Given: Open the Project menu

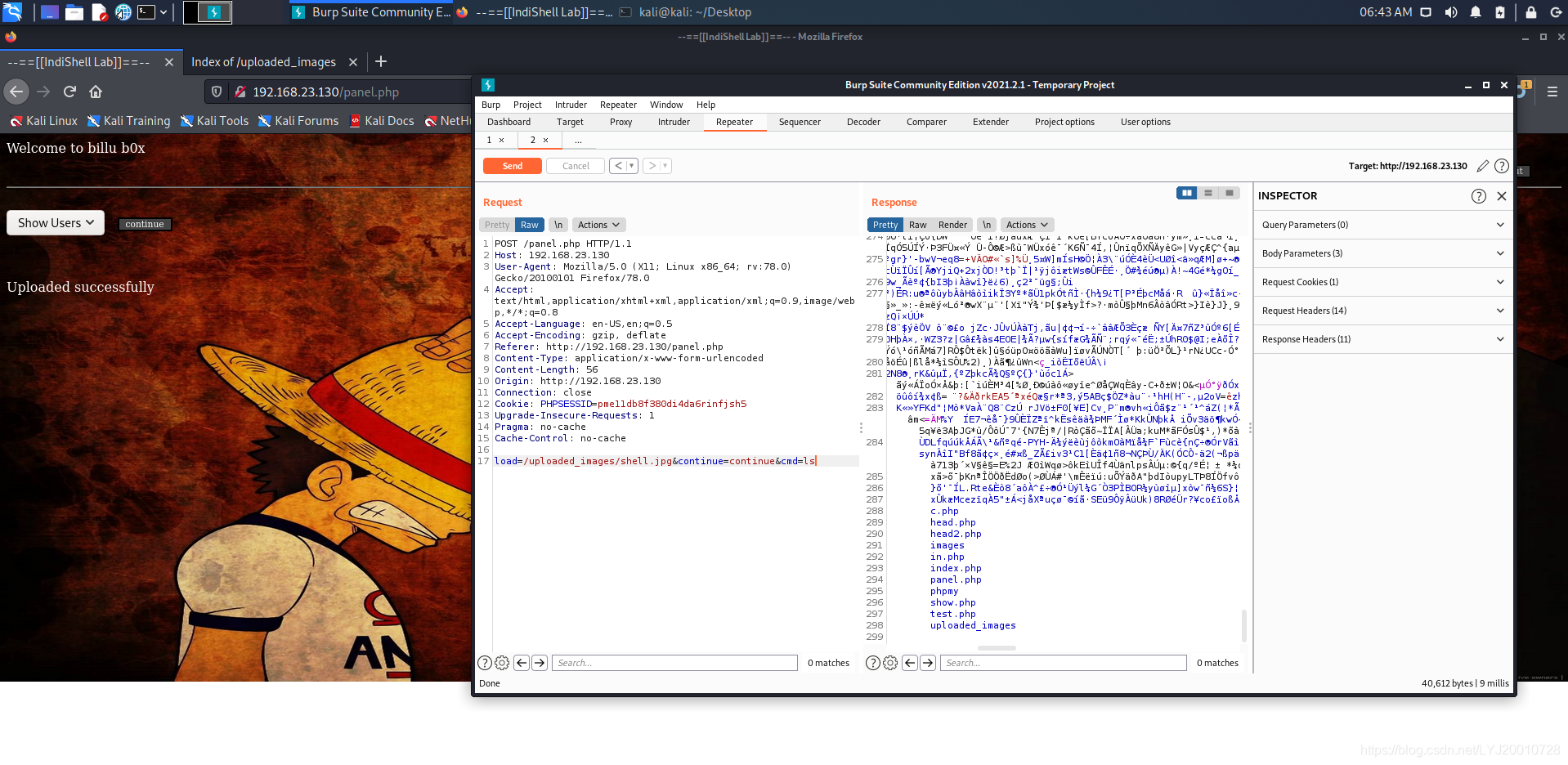Looking at the screenshot, I should point(527,105).
